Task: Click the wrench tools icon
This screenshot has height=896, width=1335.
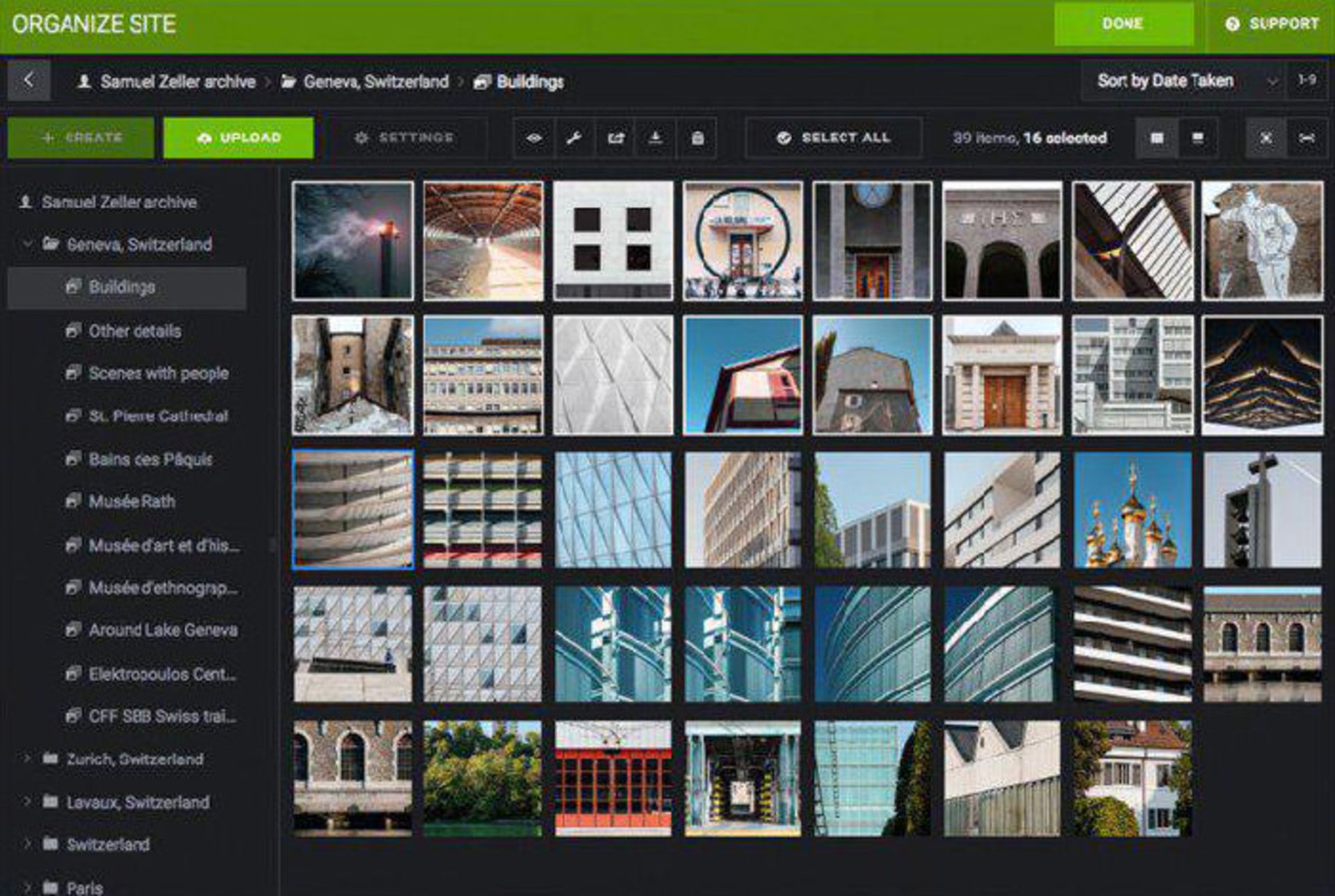Action: tap(574, 138)
